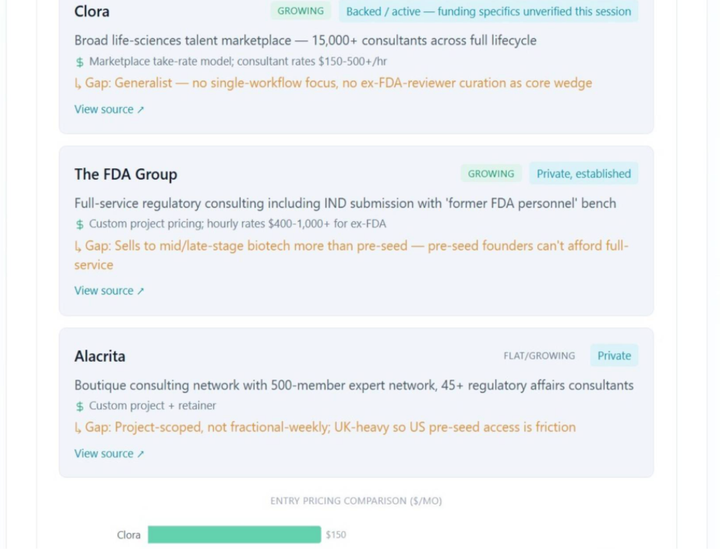Open View source link under Clora

(109, 109)
